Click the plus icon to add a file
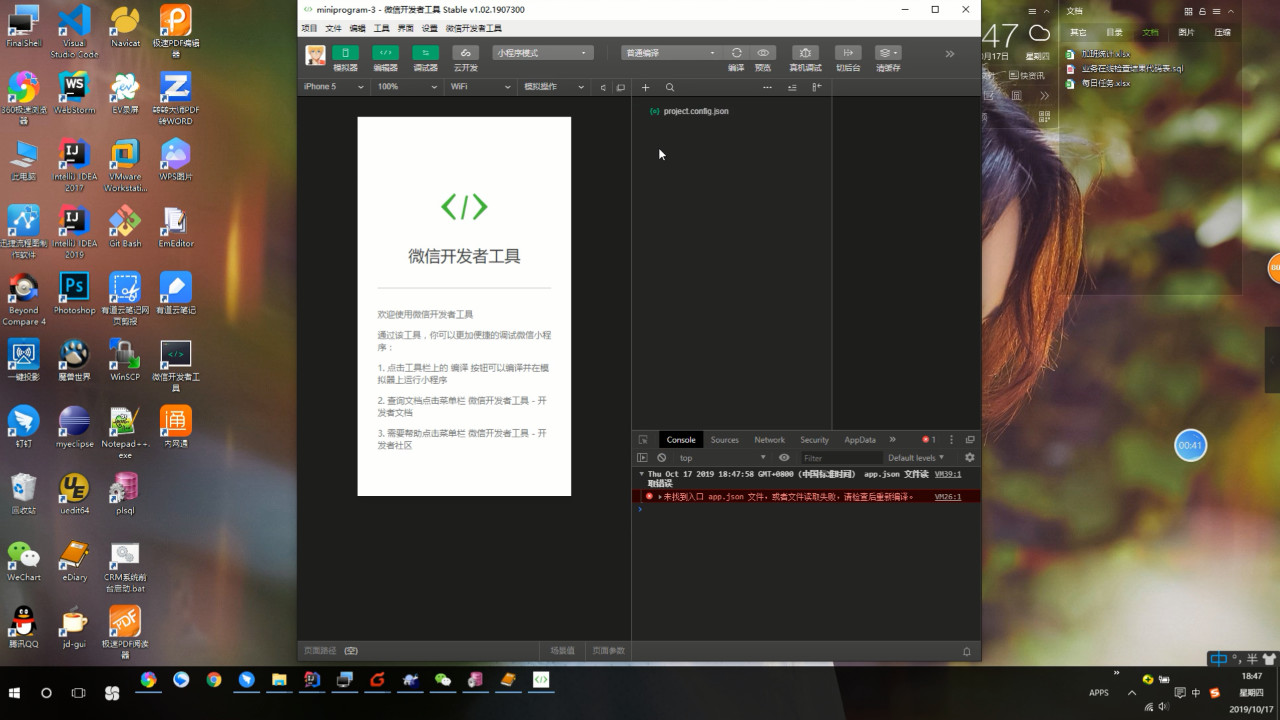Screen dimensions: 1280x720 pyautogui.click(x=645, y=88)
